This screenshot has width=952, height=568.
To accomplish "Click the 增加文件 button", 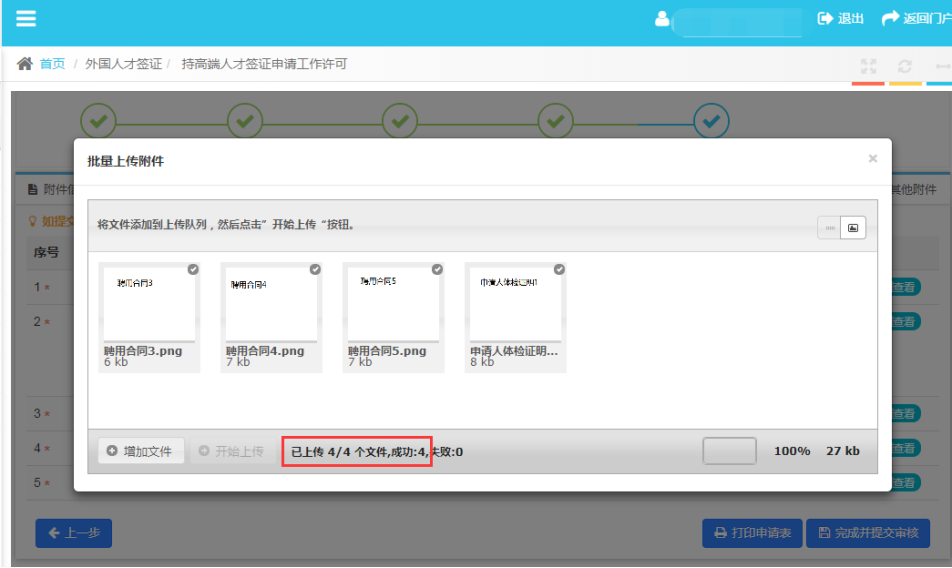I will click(141, 451).
